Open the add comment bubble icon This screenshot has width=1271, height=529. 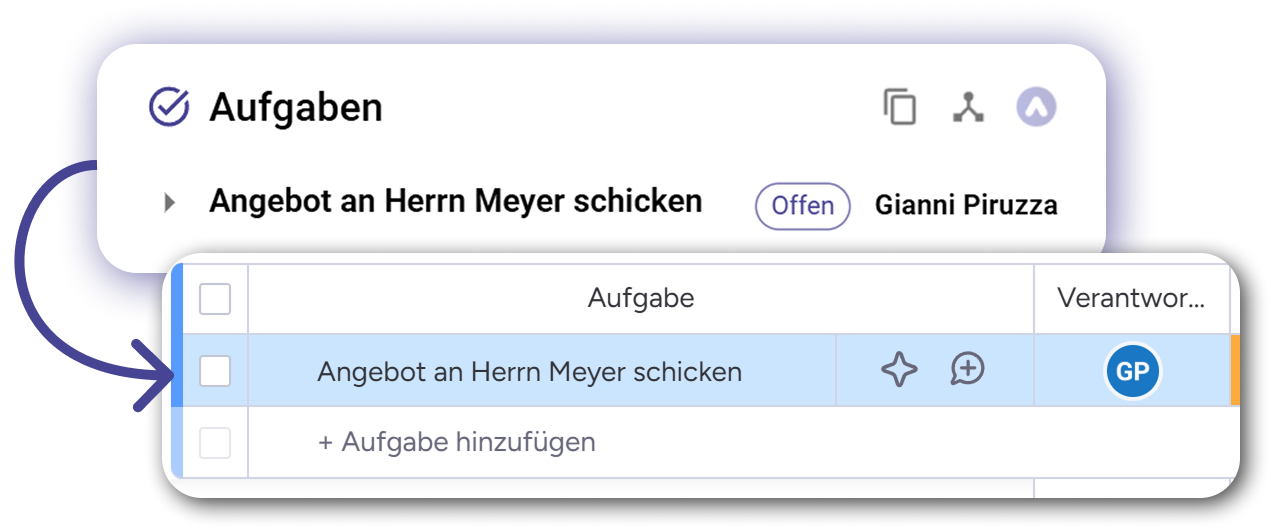coord(967,370)
